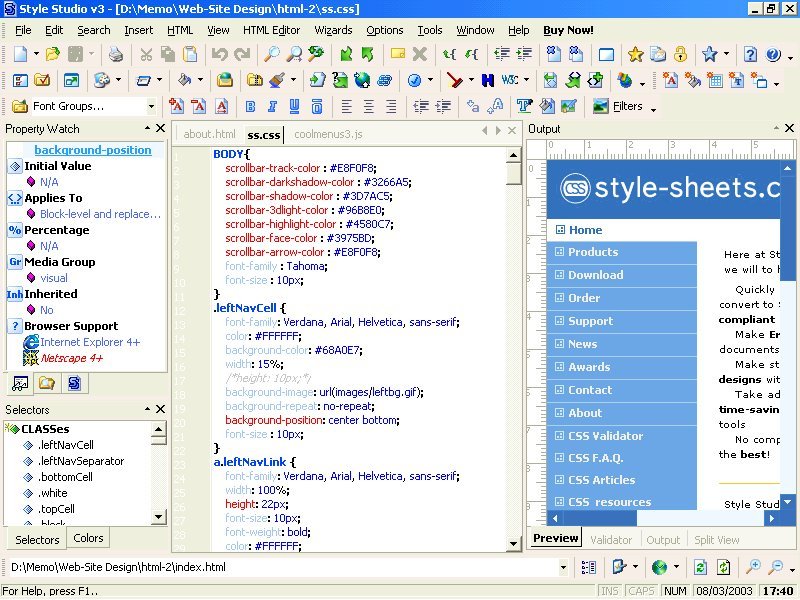Viewport: 800px width, 600px height.
Task: Click the Style Studio S icon below Property Watch
Action: click(x=74, y=383)
